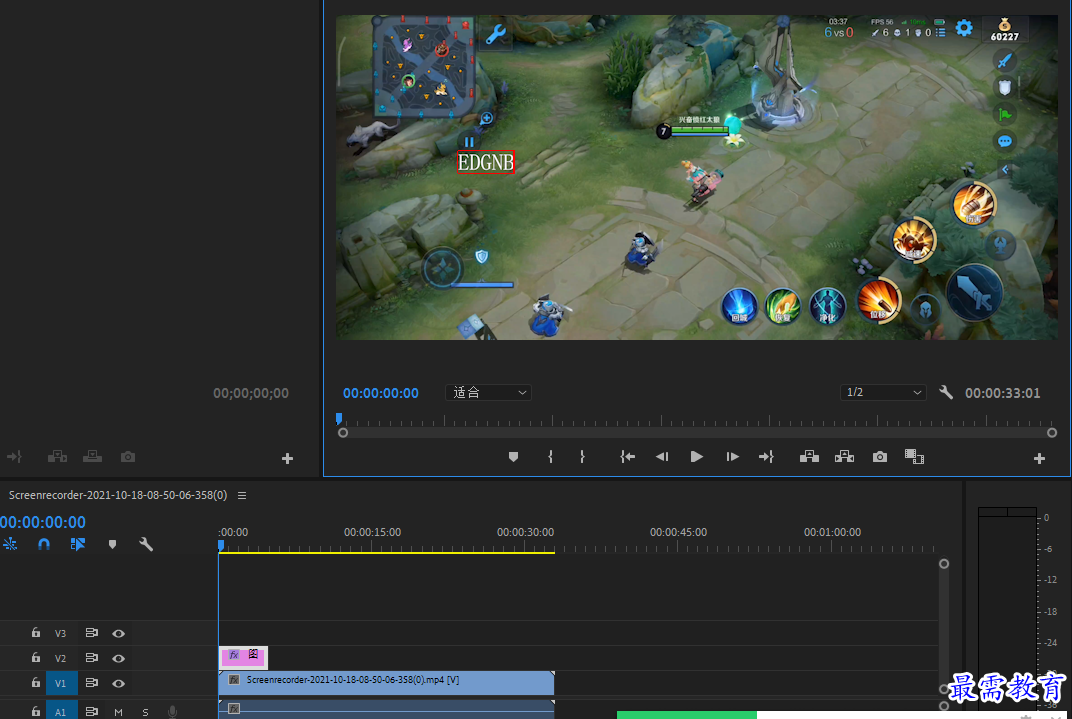Click Program monitor zoom scroll bar left handle
The image size is (1072, 719).
tap(343, 433)
